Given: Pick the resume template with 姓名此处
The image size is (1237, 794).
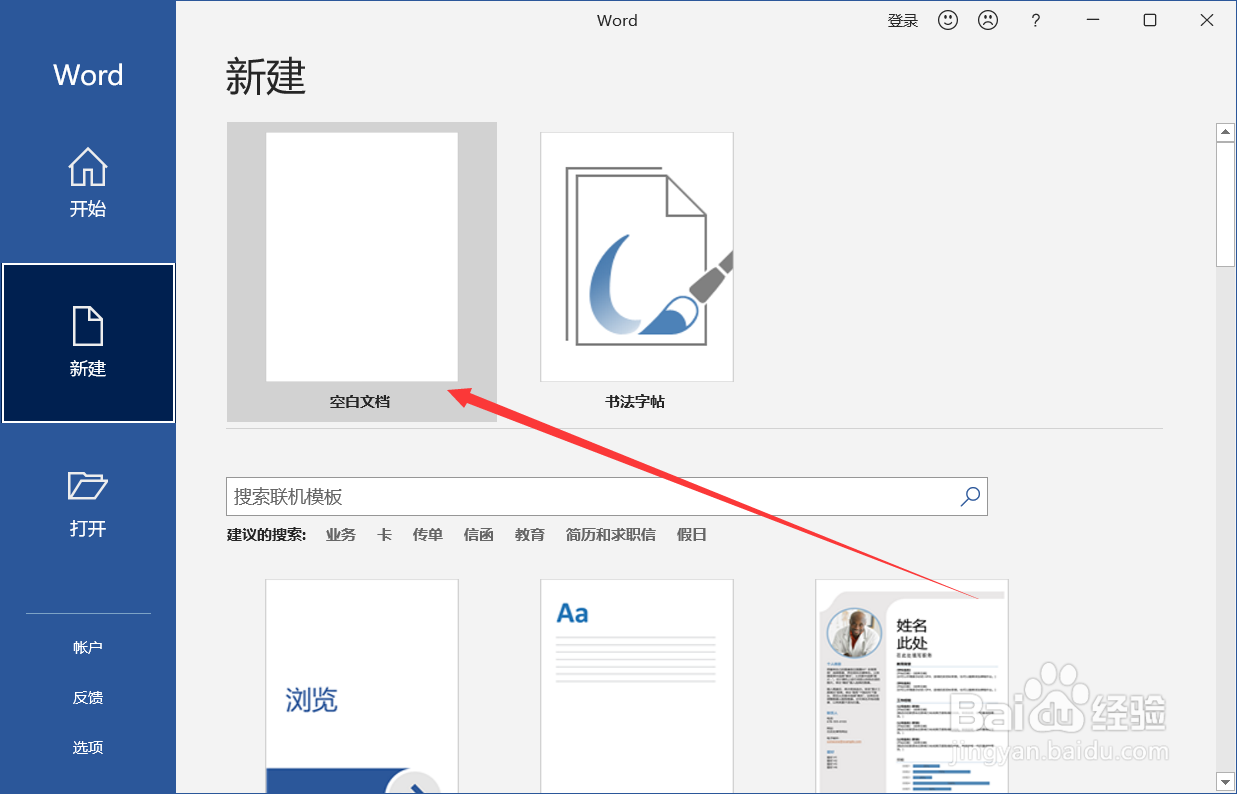Looking at the screenshot, I should (x=912, y=686).
